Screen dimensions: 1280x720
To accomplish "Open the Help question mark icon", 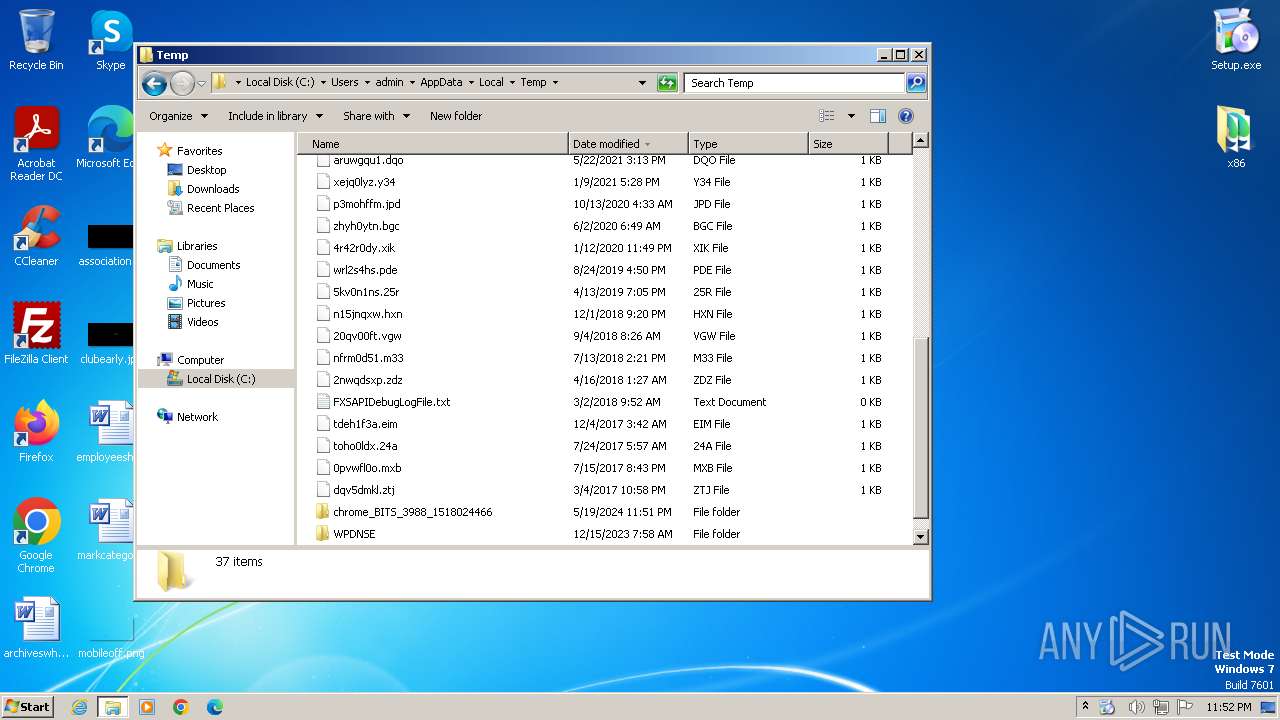I will [906, 116].
